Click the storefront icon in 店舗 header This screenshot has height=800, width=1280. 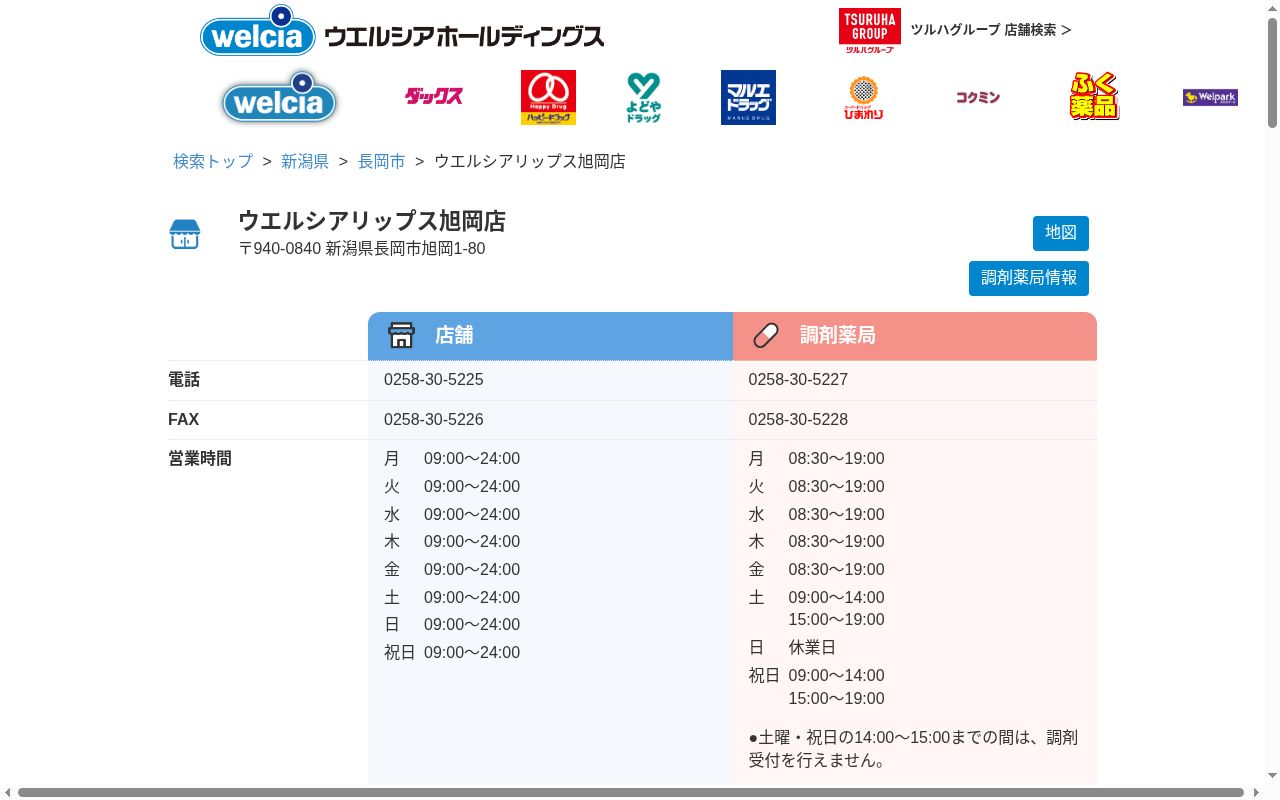401,335
